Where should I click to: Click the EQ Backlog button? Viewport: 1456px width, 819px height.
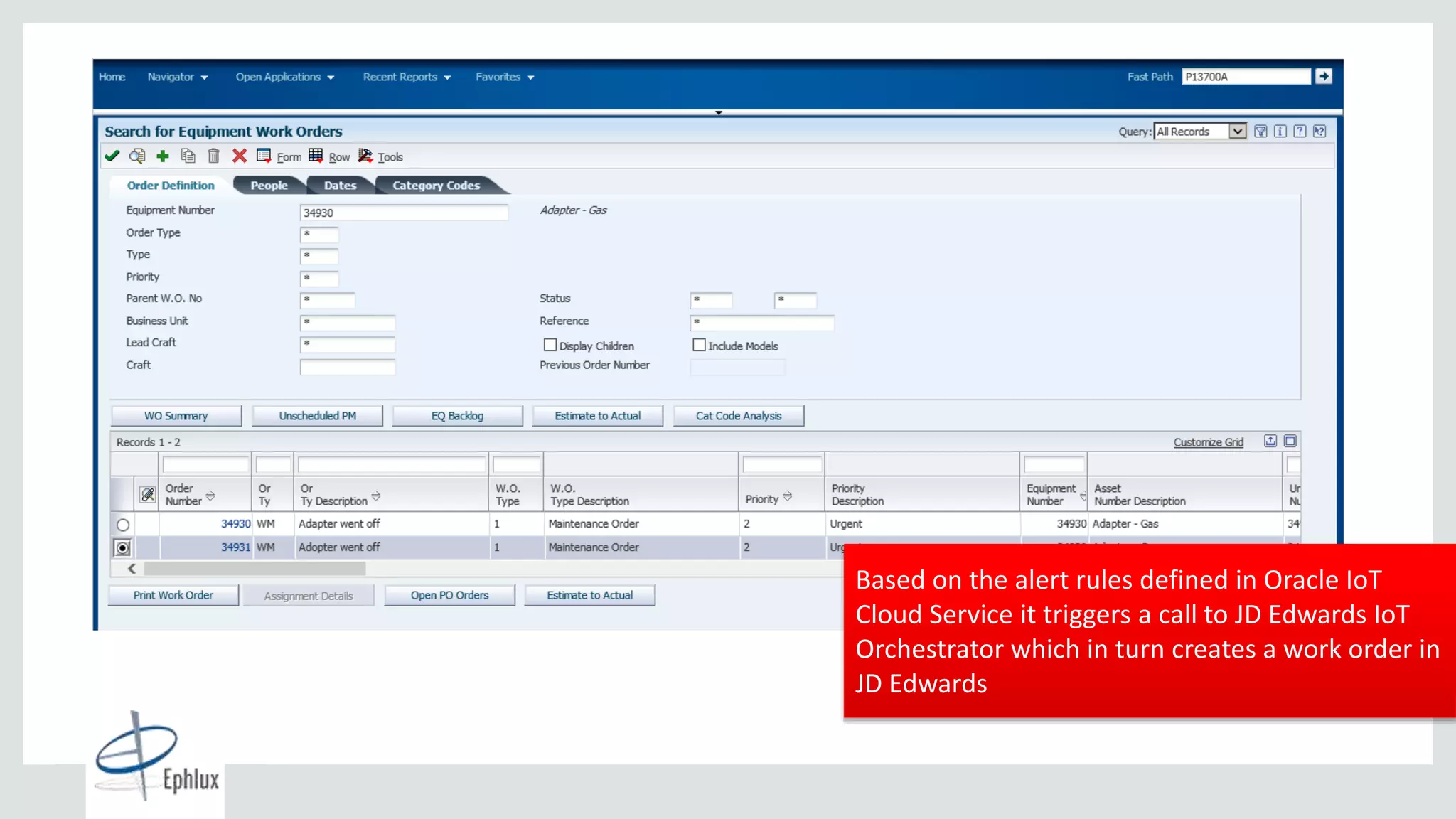pyautogui.click(x=457, y=416)
